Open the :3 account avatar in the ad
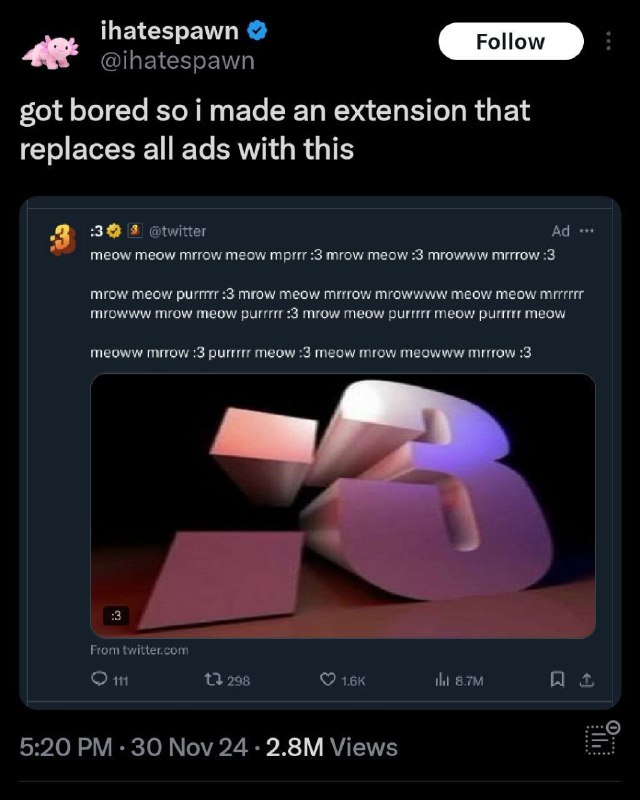 62,240
